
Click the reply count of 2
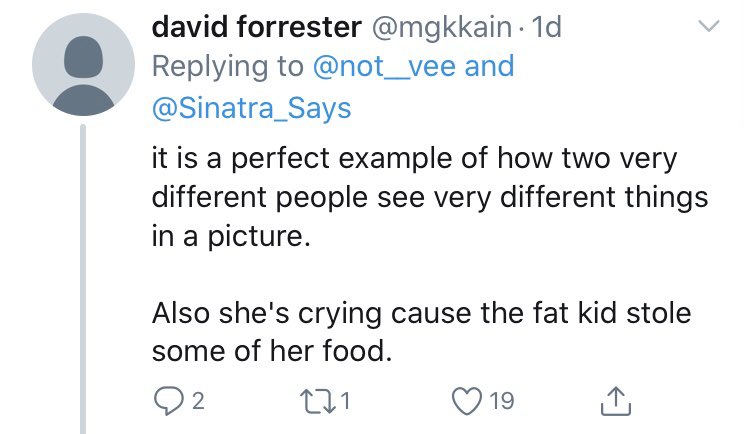point(197,402)
